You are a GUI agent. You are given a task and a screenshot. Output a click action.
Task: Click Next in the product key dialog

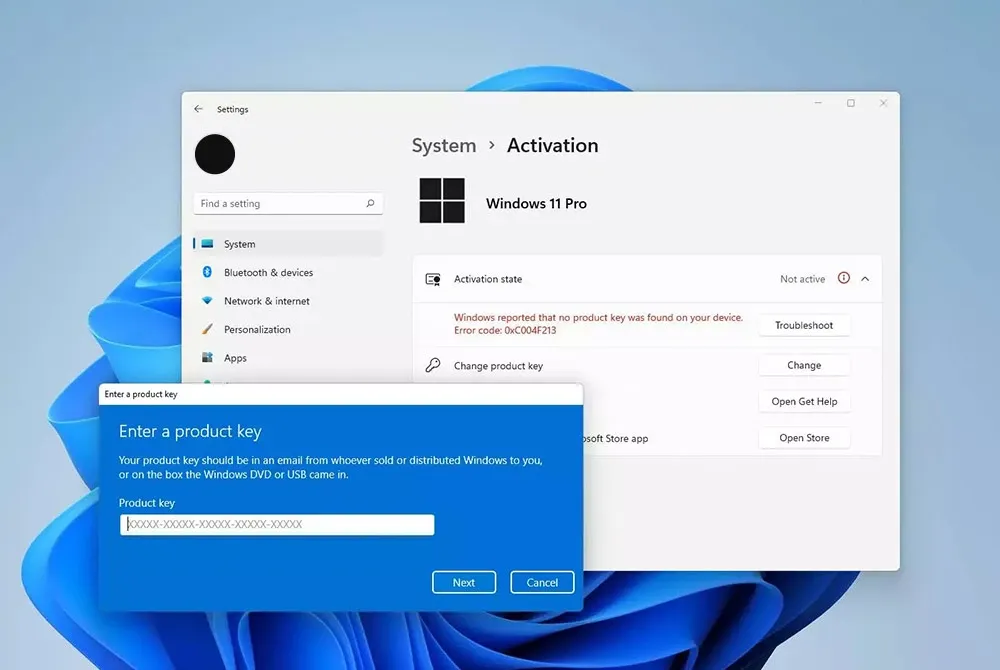click(464, 582)
